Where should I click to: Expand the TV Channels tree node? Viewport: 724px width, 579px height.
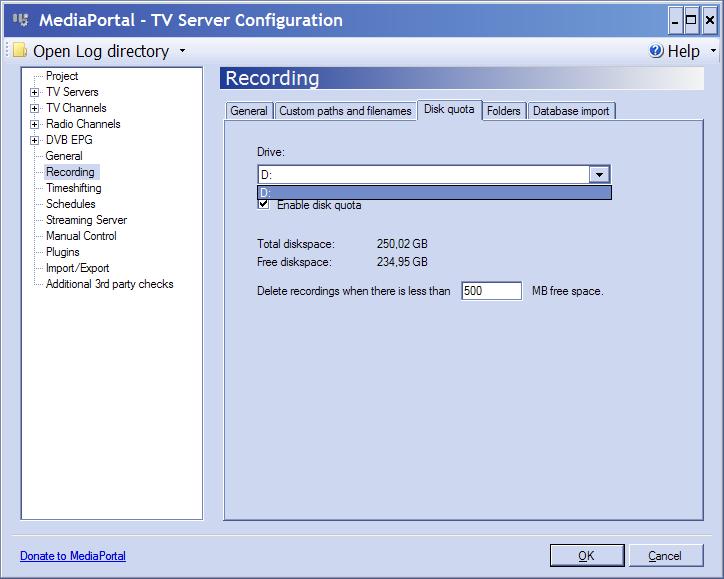(x=35, y=108)
